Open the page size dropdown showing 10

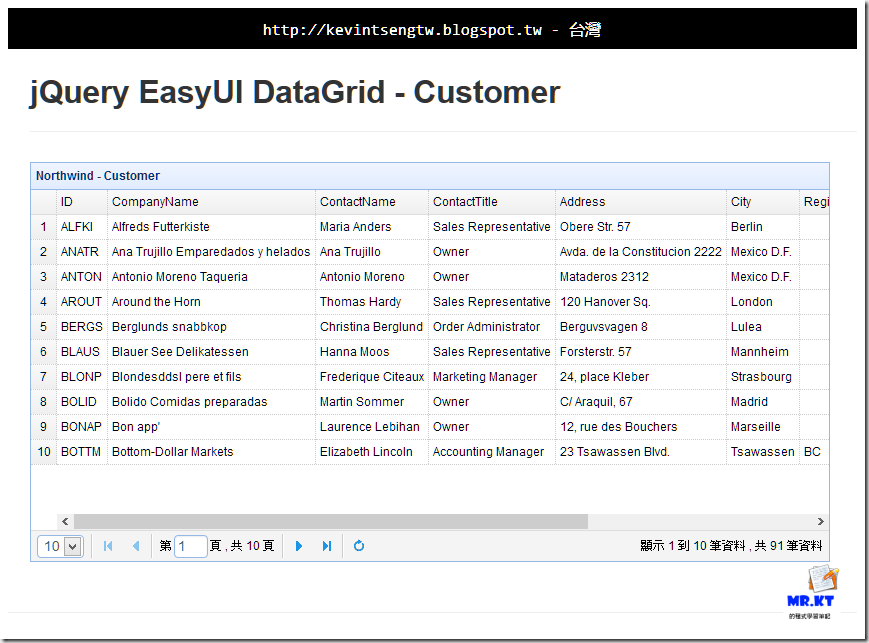click(60, 547)
